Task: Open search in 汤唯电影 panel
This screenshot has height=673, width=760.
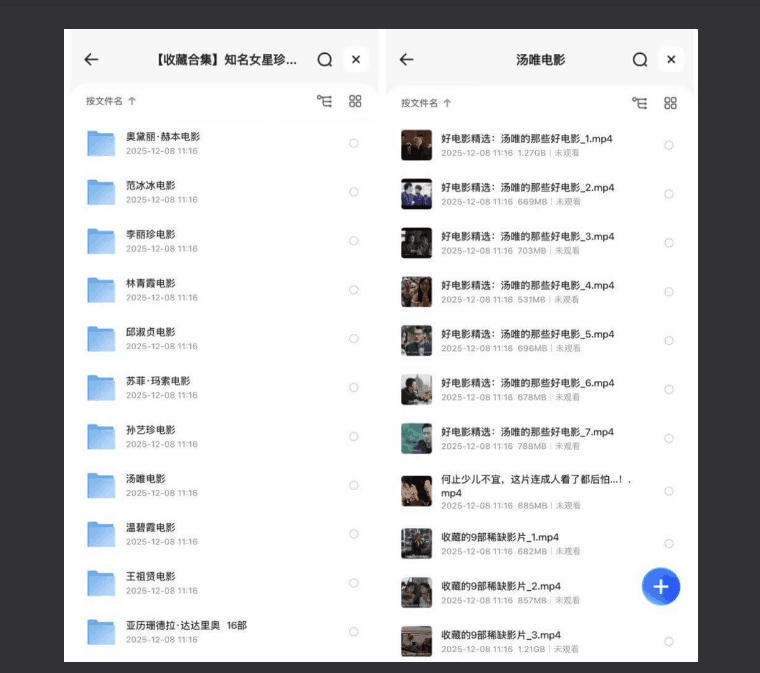Action: coord(640,60)
